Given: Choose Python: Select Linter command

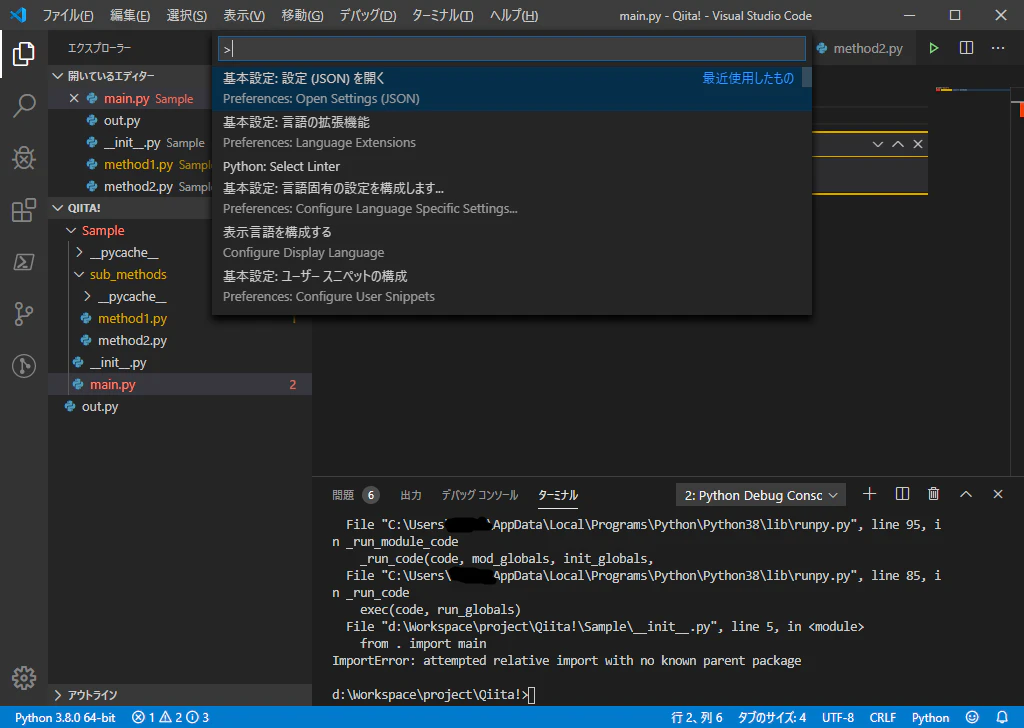Looking at the screenshot, I should coord(512,166).
